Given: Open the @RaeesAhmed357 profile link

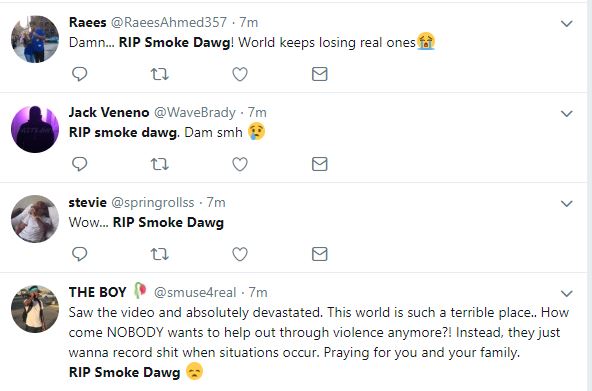Looking at the screenshot, I should 168,22.
